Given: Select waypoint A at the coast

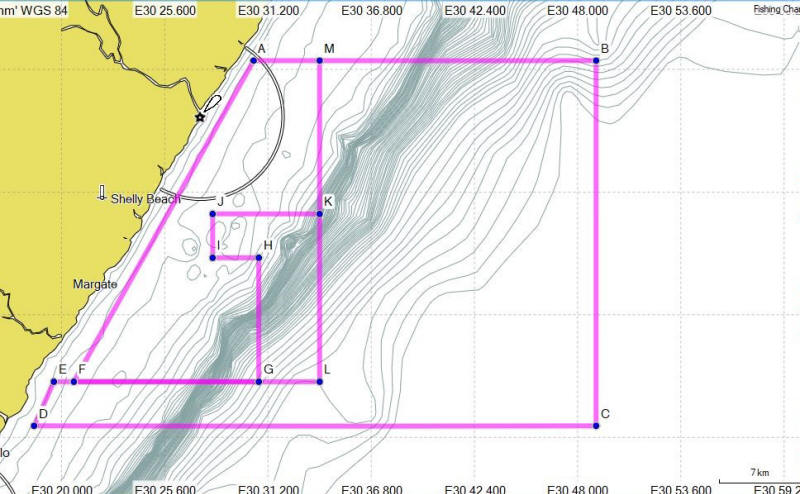Looking at the screenshot, I should click(252, 61).
